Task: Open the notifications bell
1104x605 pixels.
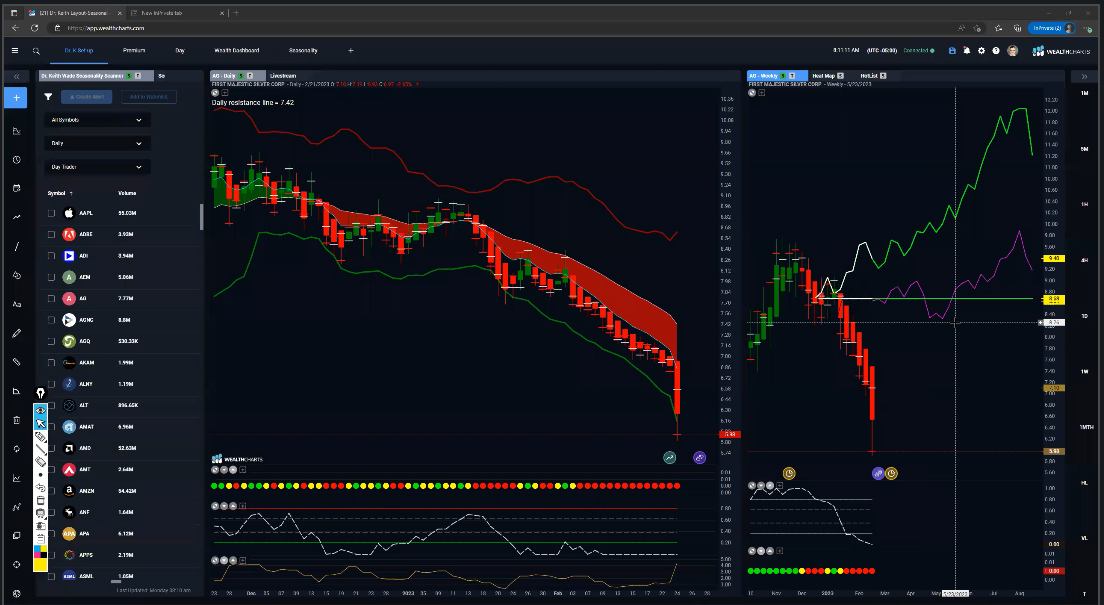Action: click(967, 51)
